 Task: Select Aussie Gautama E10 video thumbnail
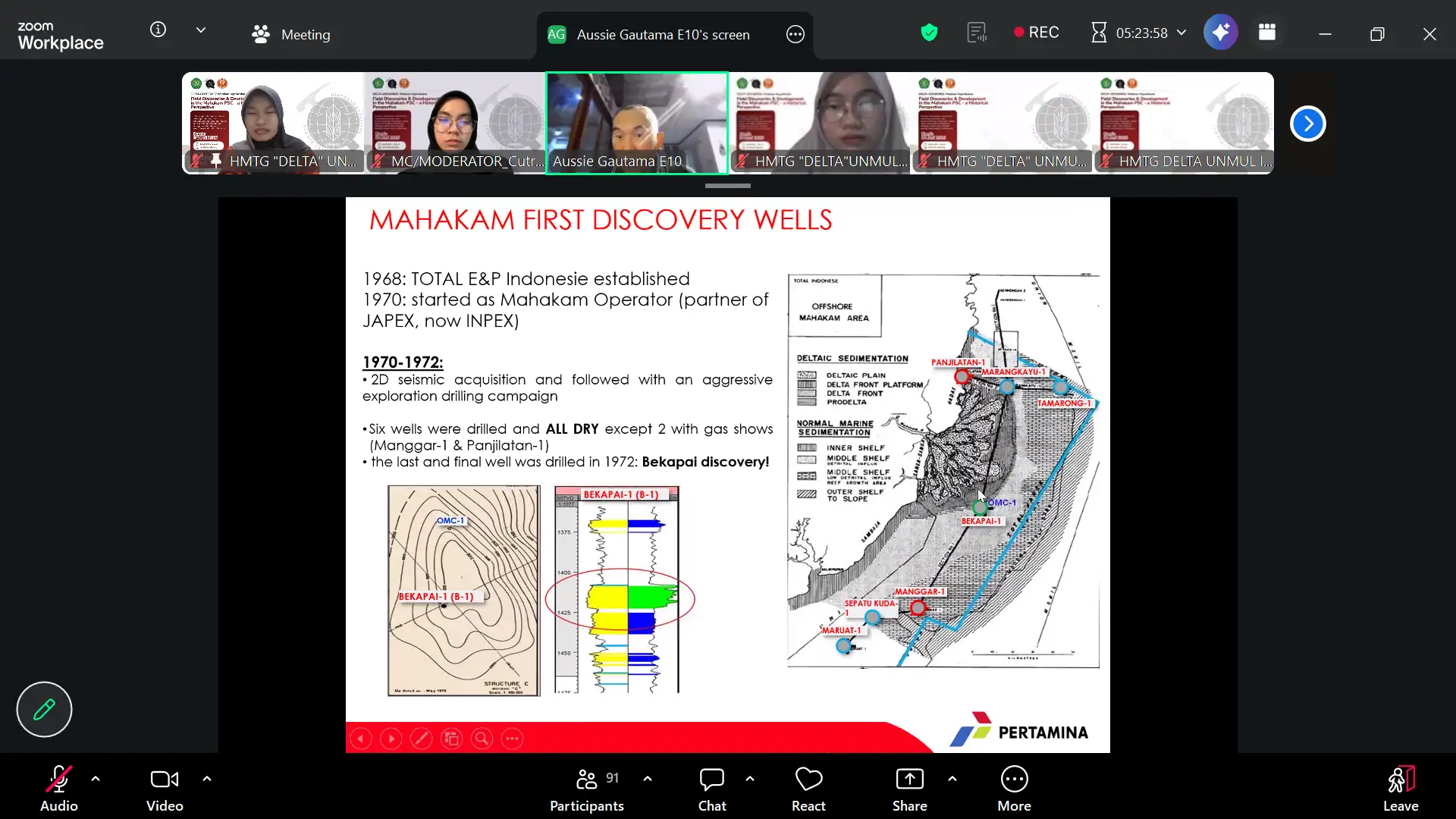(x=637, y=123)
